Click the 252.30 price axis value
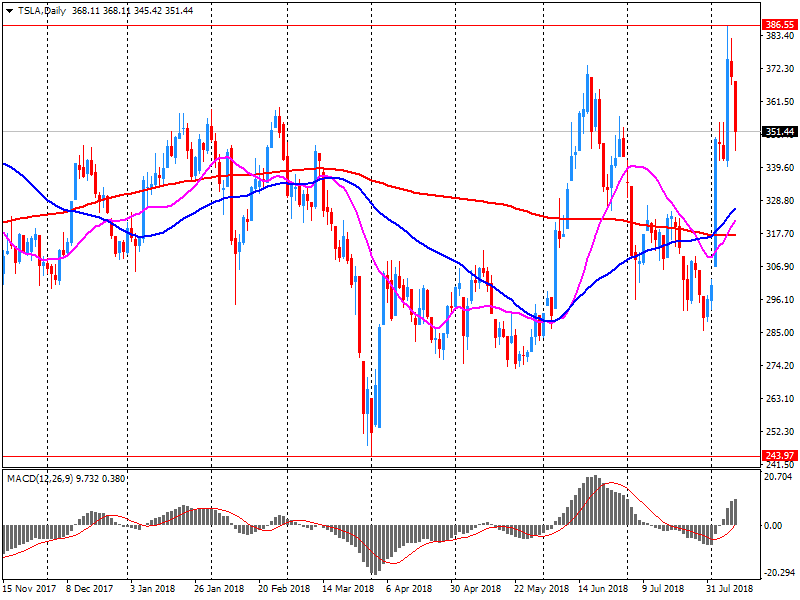The image size is (800, 600). [x=780, y=432]
